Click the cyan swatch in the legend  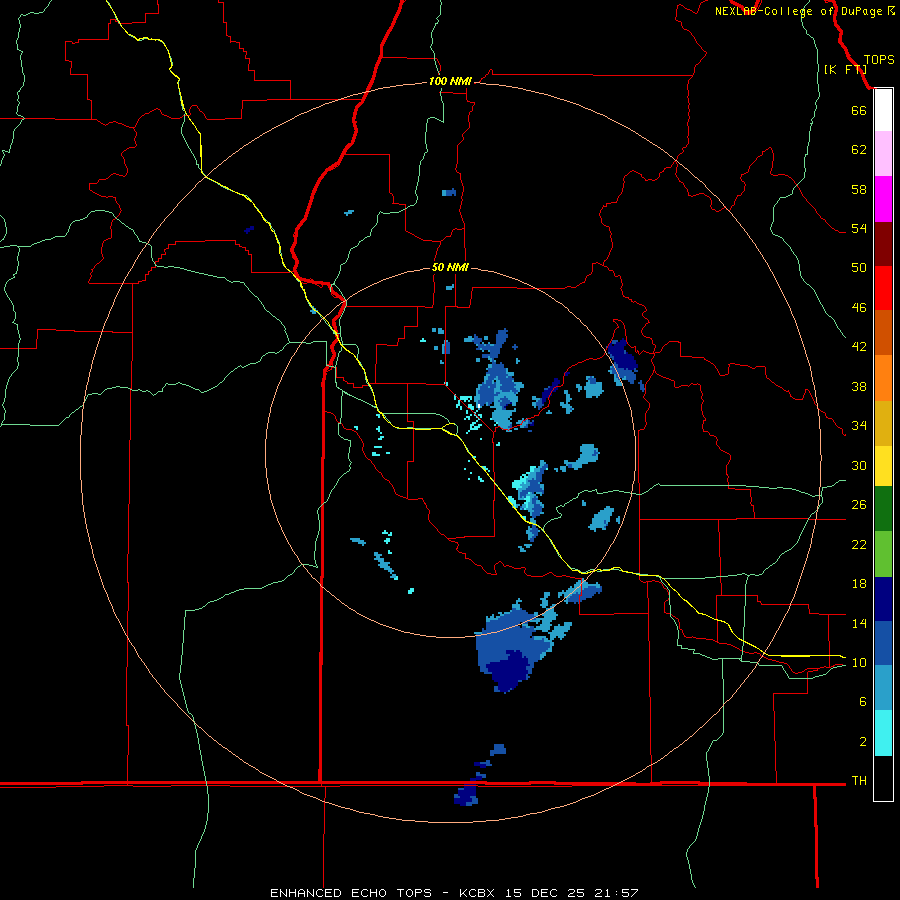click(x=883, y=734)
